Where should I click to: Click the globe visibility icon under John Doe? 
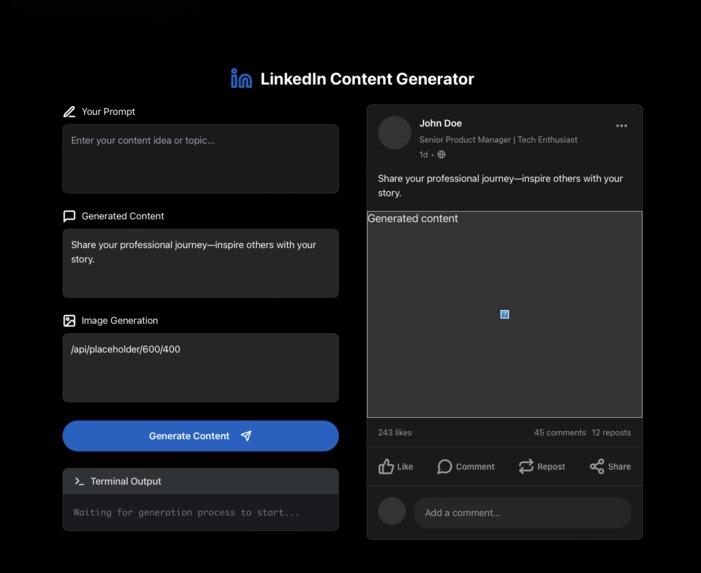click(x=441, y=155)
